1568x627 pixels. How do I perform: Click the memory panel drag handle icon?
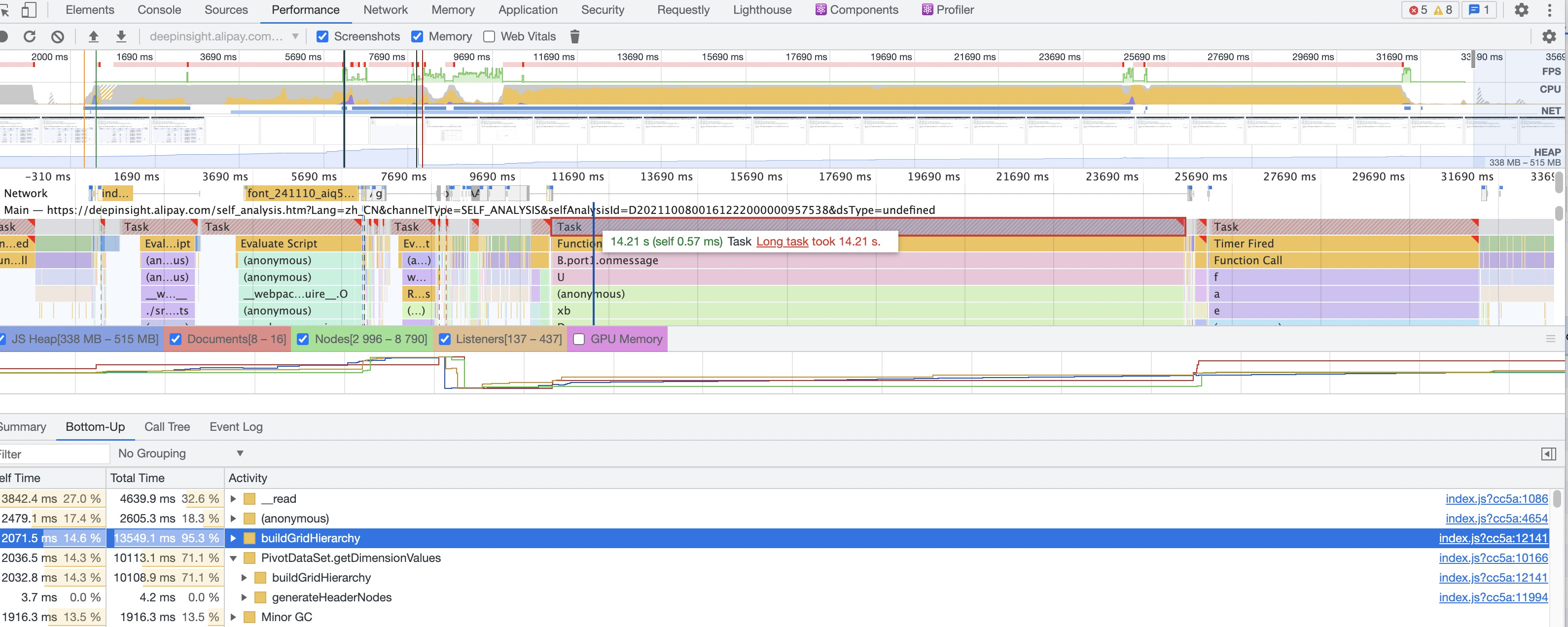pyautogui.click(x=1550, y=339)
